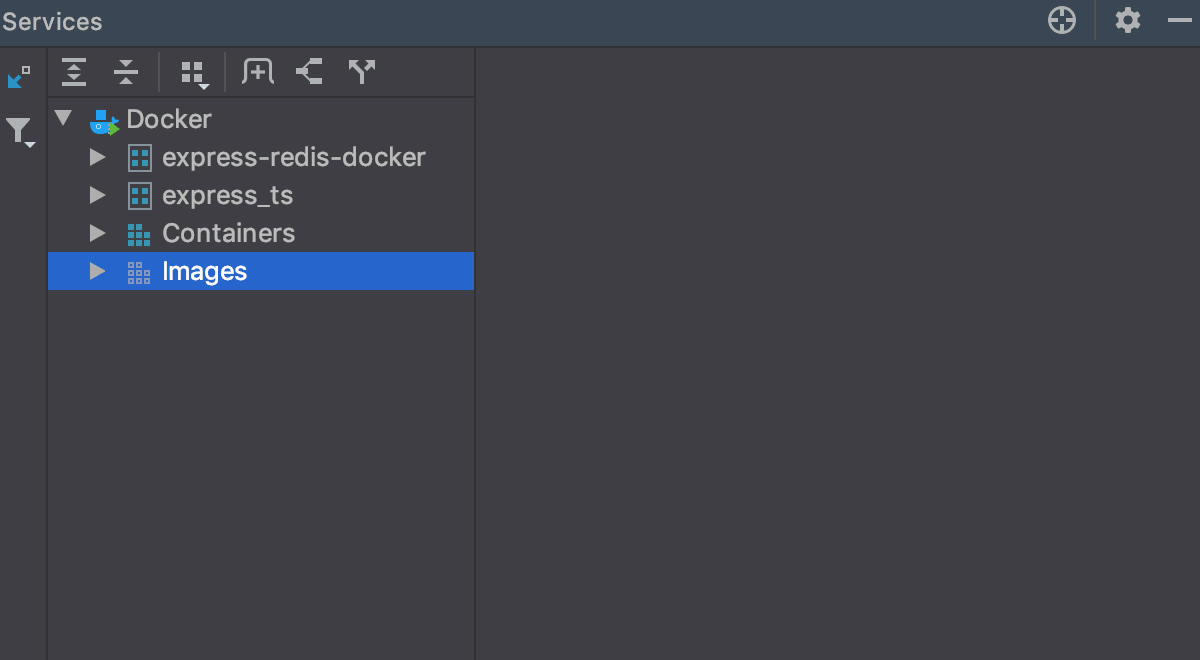Click the Add Service plus icon
This screenshot has height=660, width=1200.
click(258, 72)
